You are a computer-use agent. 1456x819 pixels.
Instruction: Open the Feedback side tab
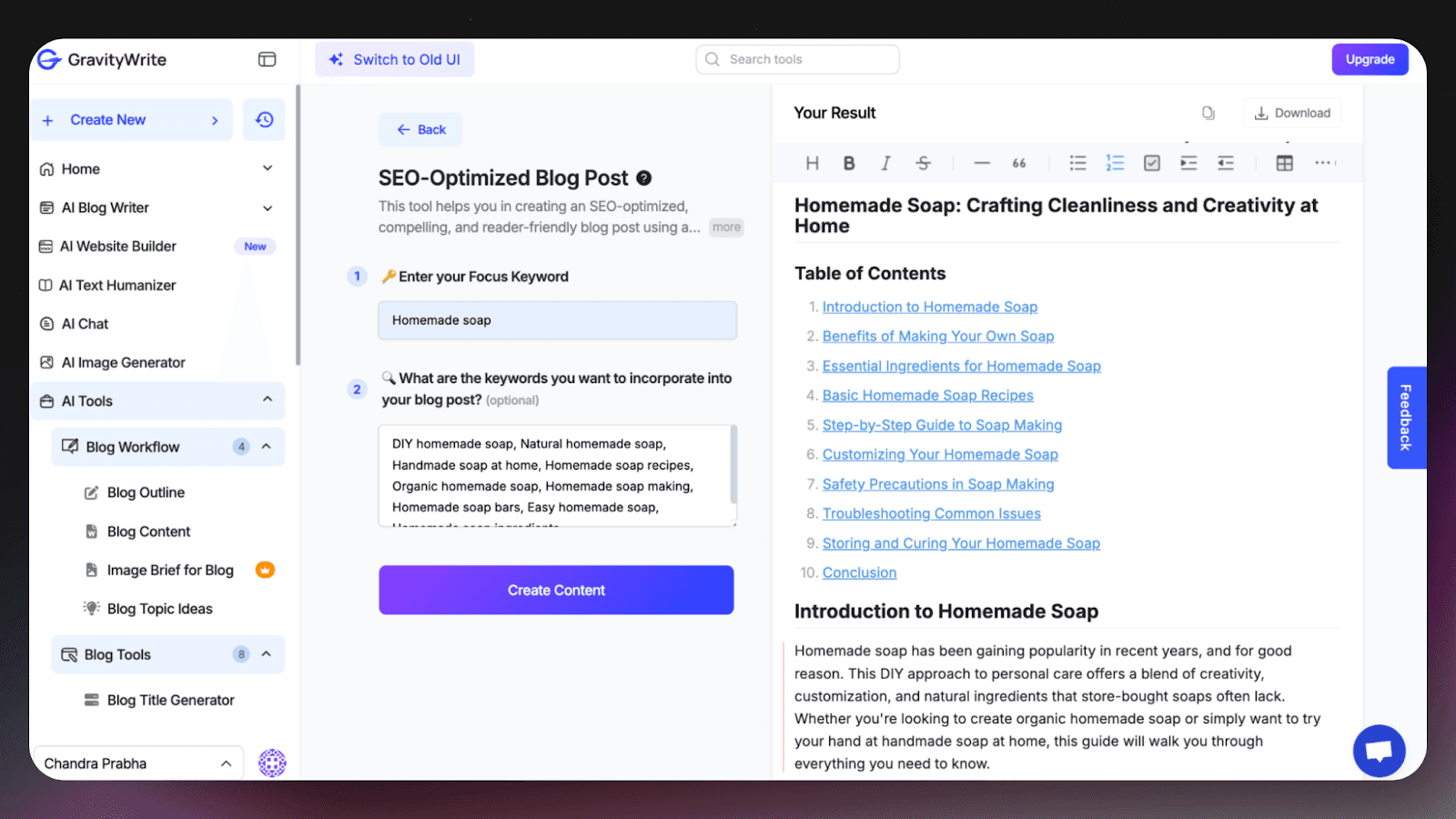pyautogui.click(x=1406, y=418)
